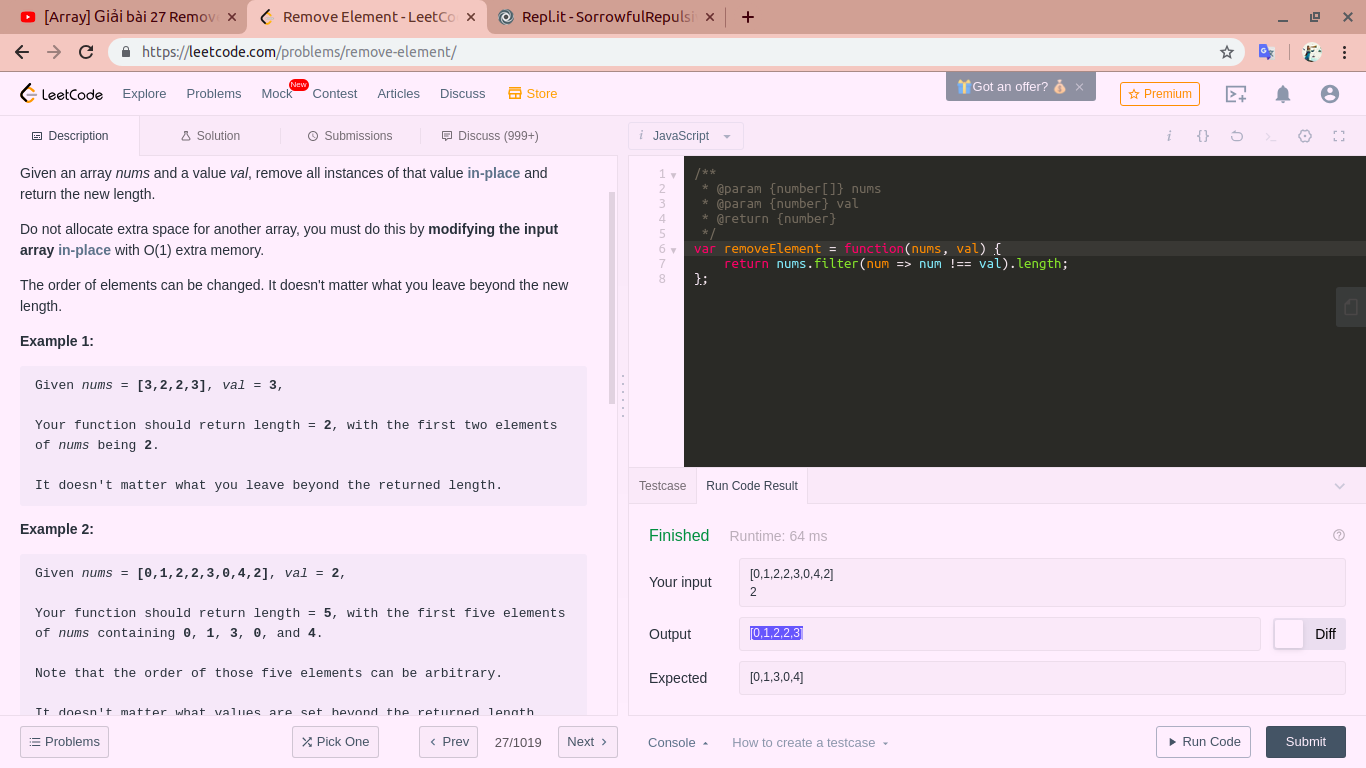The height and width of the screenshot is (768, 1366).
Task: Reset code to default with the revert icon
Action: (1237, 136)
